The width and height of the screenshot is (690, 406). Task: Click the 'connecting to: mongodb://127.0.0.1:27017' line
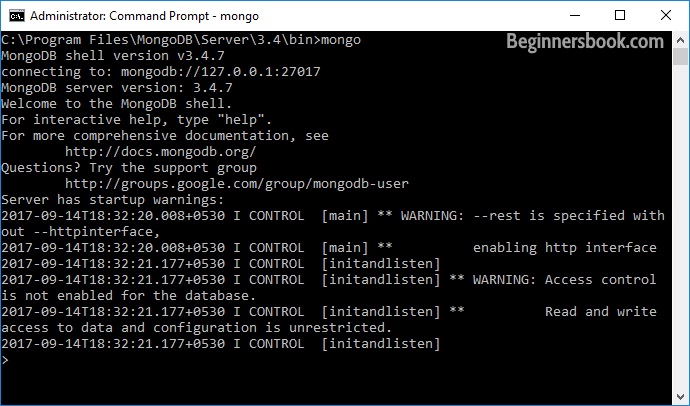[161, 72]
